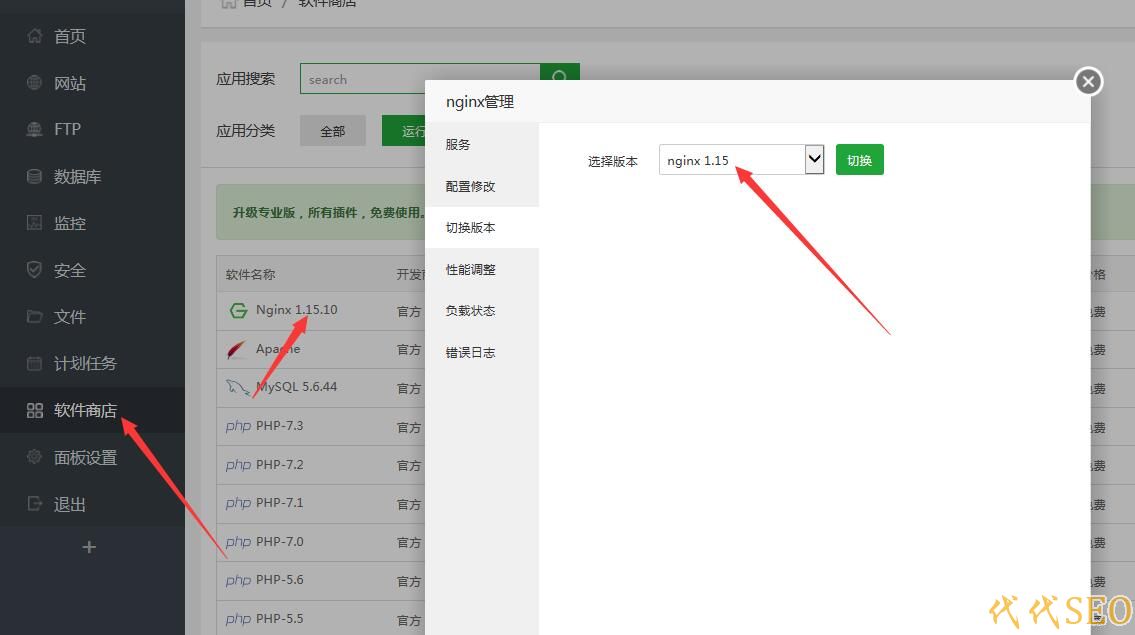Click the home icon in sidebar
1135x635 pixels.
pos(35,37)
